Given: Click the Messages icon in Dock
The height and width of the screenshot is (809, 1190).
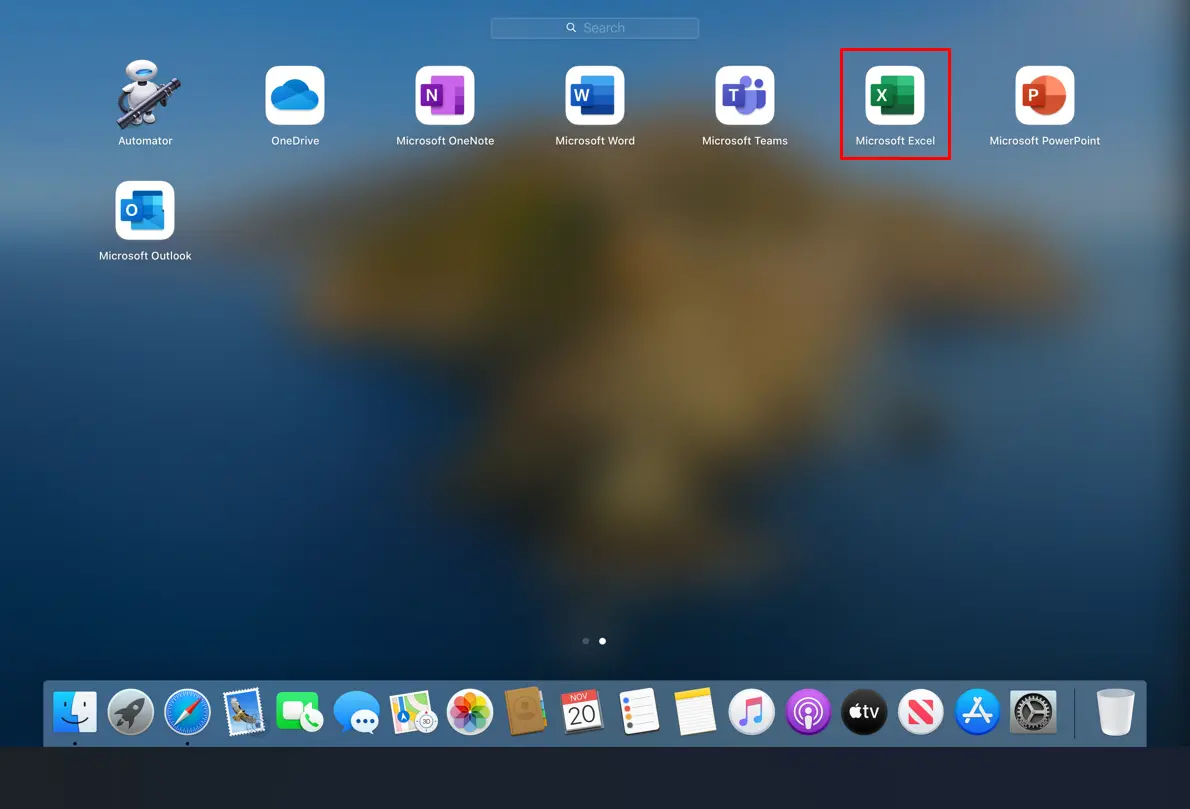Looking at the screenshot, I should [x=357, y=712].
